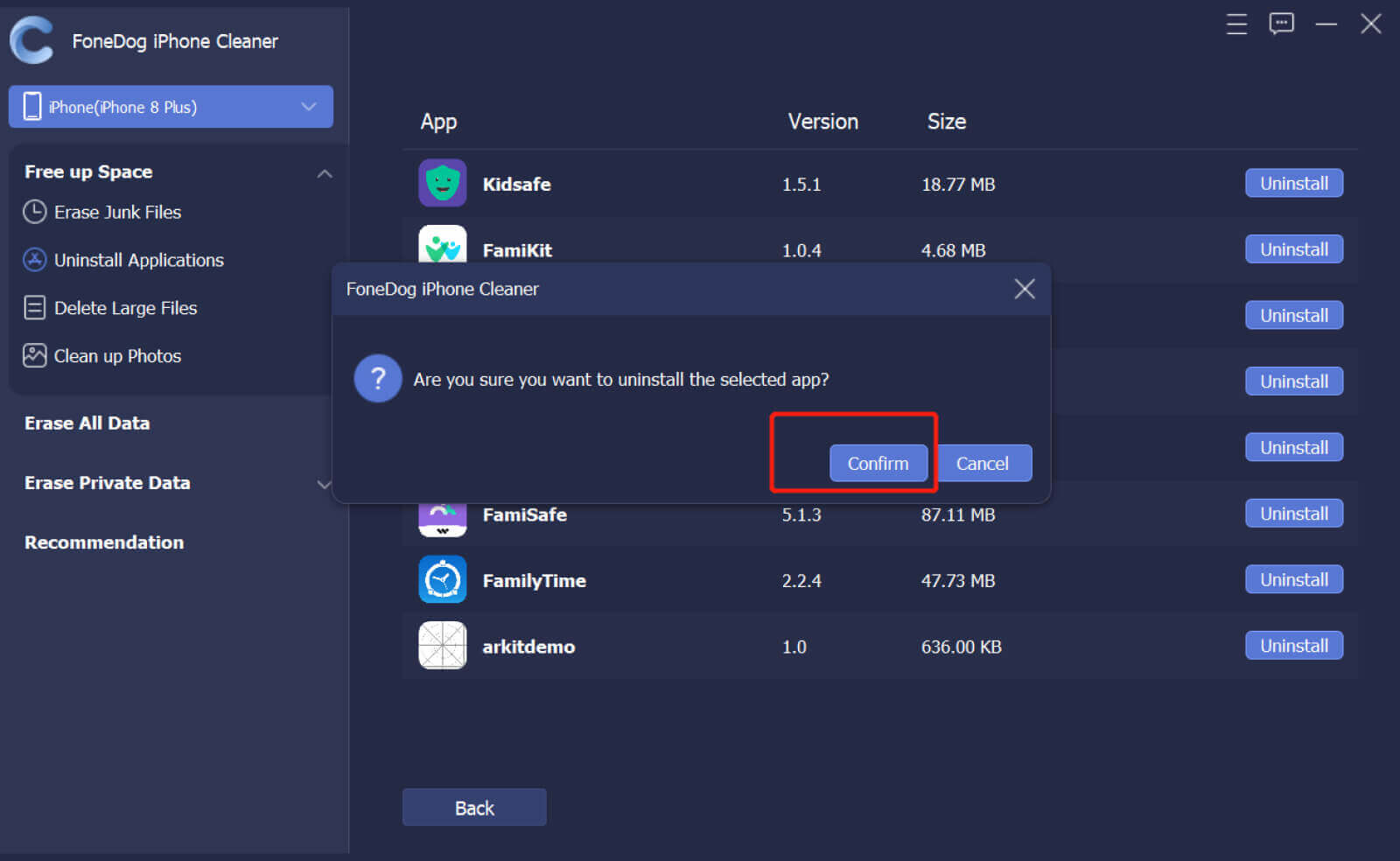The height and width of the screenshot is (861, 1400).
Task: Open the feedback chat bubble icon
Action: tap(1281, 24)
